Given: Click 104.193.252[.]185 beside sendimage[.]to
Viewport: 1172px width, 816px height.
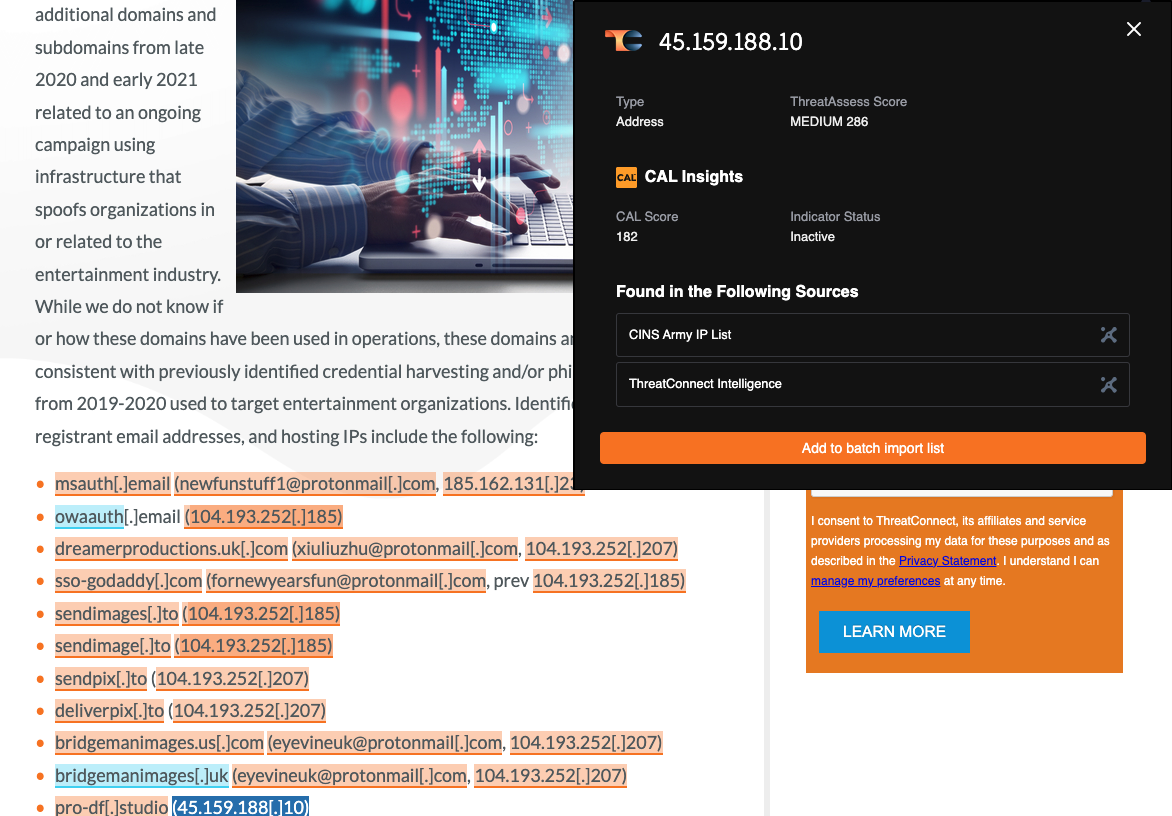Looking at the screenshot, I should pyautogui.click(x=253, y=646).
